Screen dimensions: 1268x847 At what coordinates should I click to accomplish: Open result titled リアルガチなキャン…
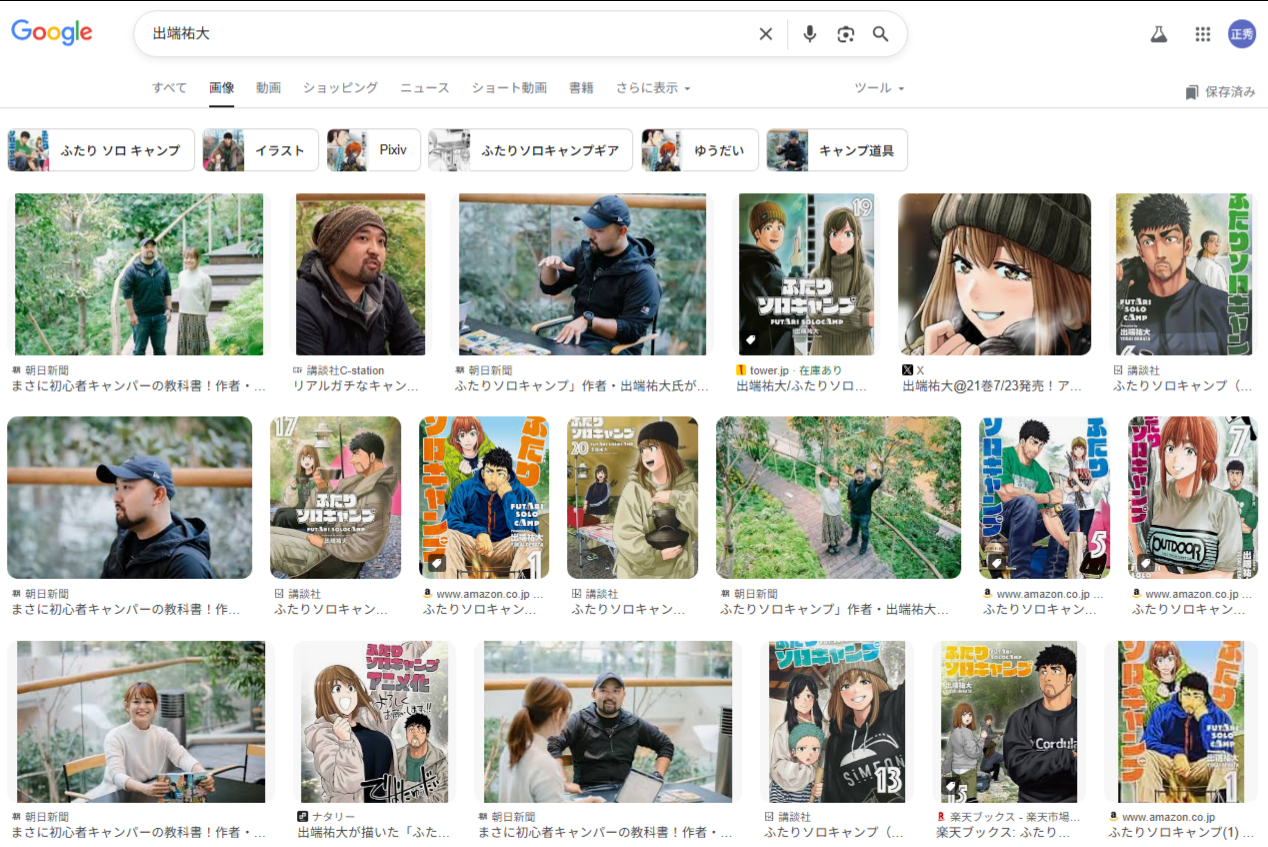(357, 385)
